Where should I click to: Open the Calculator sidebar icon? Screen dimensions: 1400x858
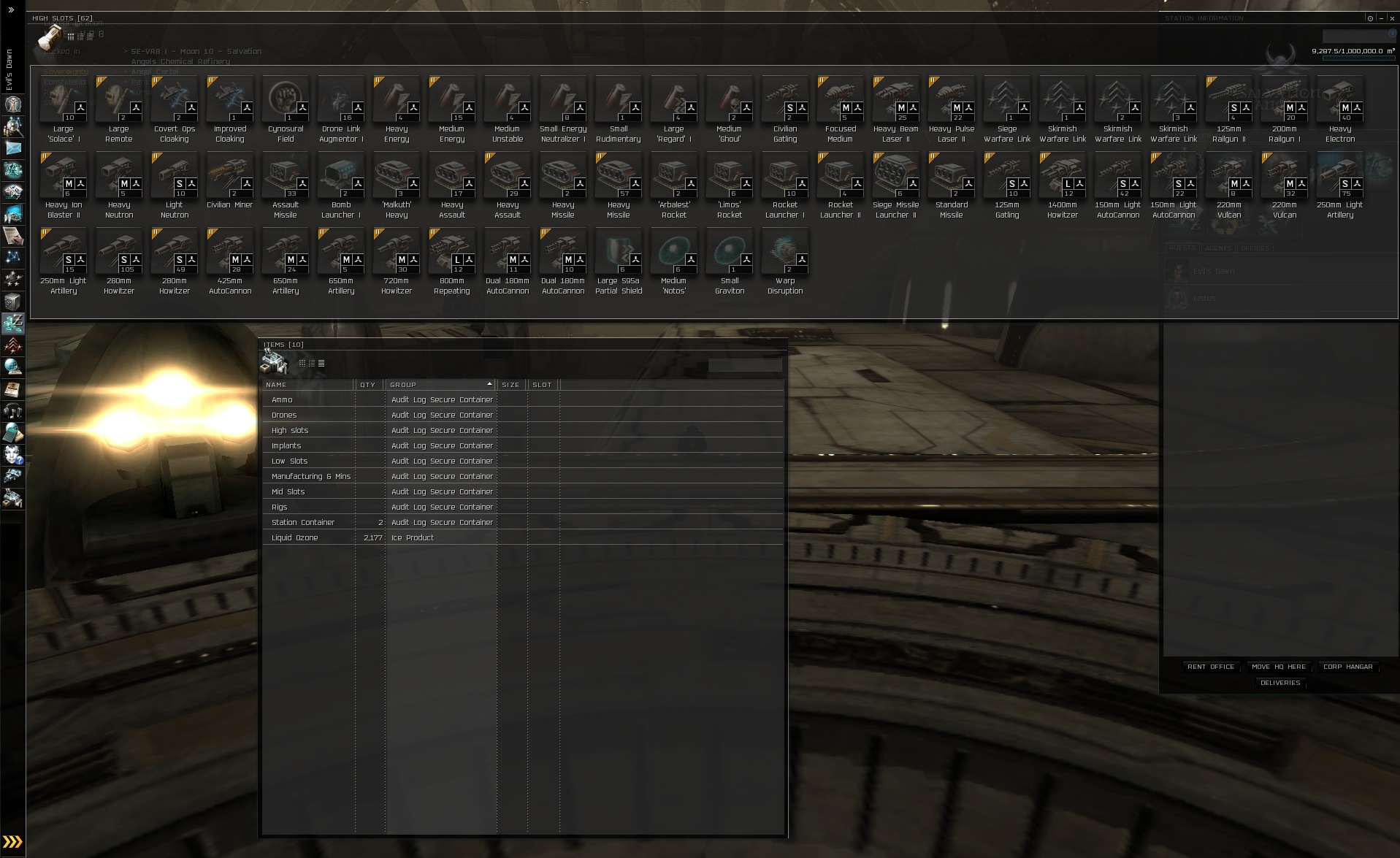[13, 433]
